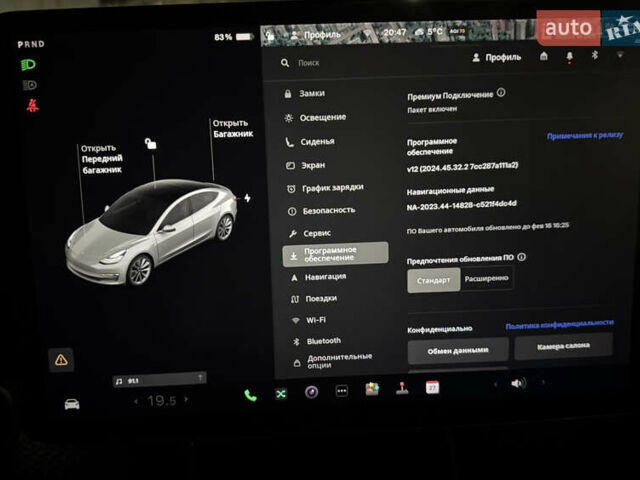
Task: Select Стандарт update preference
Action: pyautogui.click(x=433, y=280)
